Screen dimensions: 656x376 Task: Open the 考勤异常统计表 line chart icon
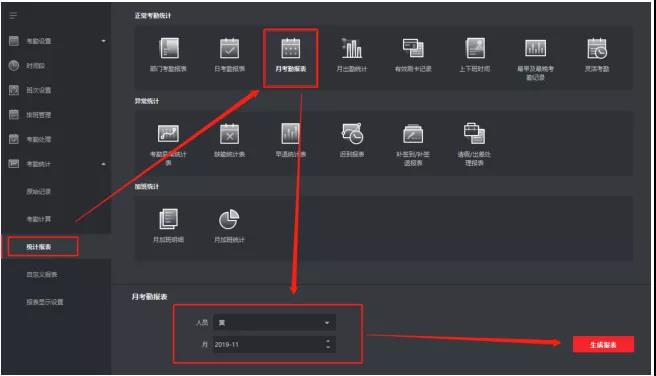click(x=168, y=134)
